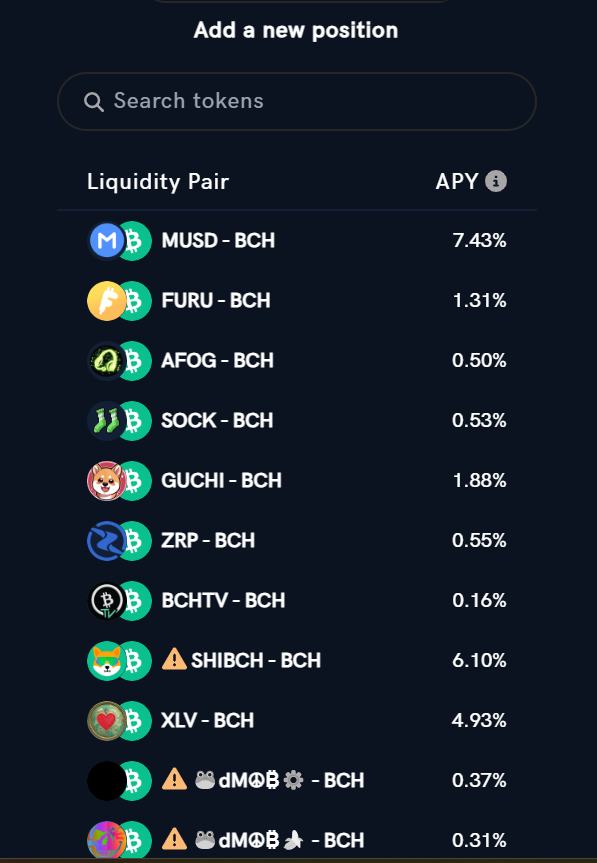Open the GUCHI - BCH liquidity pair
597x863 pixels.
coord(297,480)
